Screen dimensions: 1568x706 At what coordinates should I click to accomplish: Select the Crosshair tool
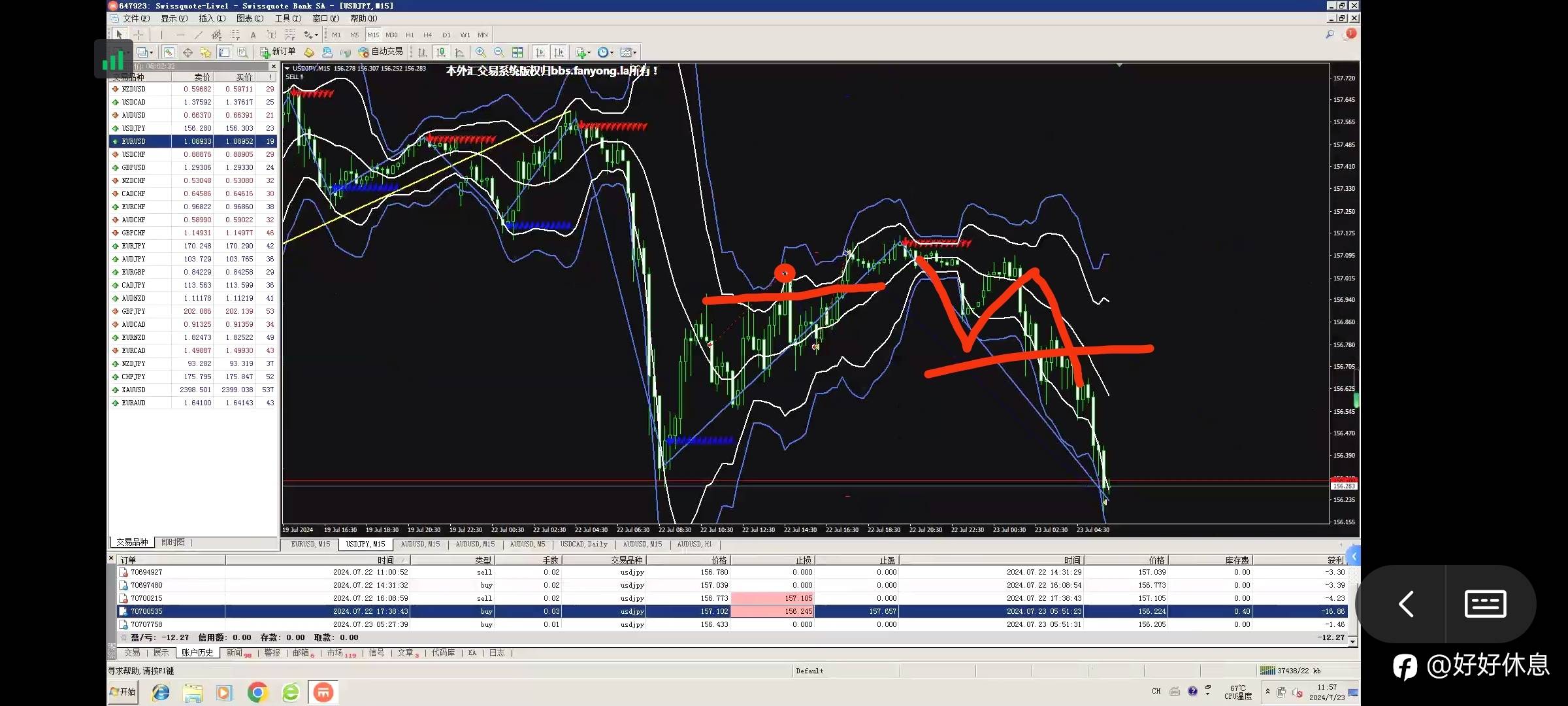click(x=139, y=35)
